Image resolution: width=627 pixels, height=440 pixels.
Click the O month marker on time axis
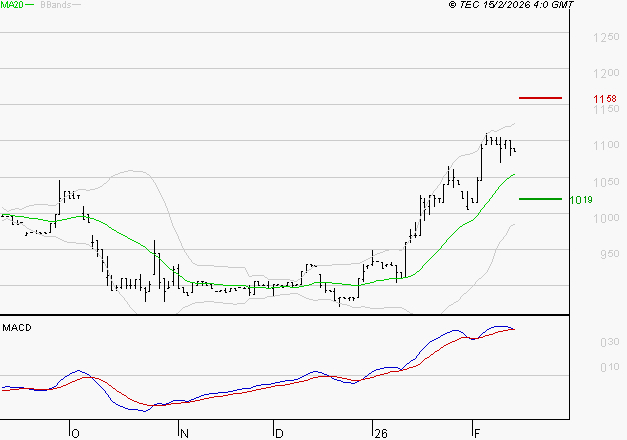(75, 434)
